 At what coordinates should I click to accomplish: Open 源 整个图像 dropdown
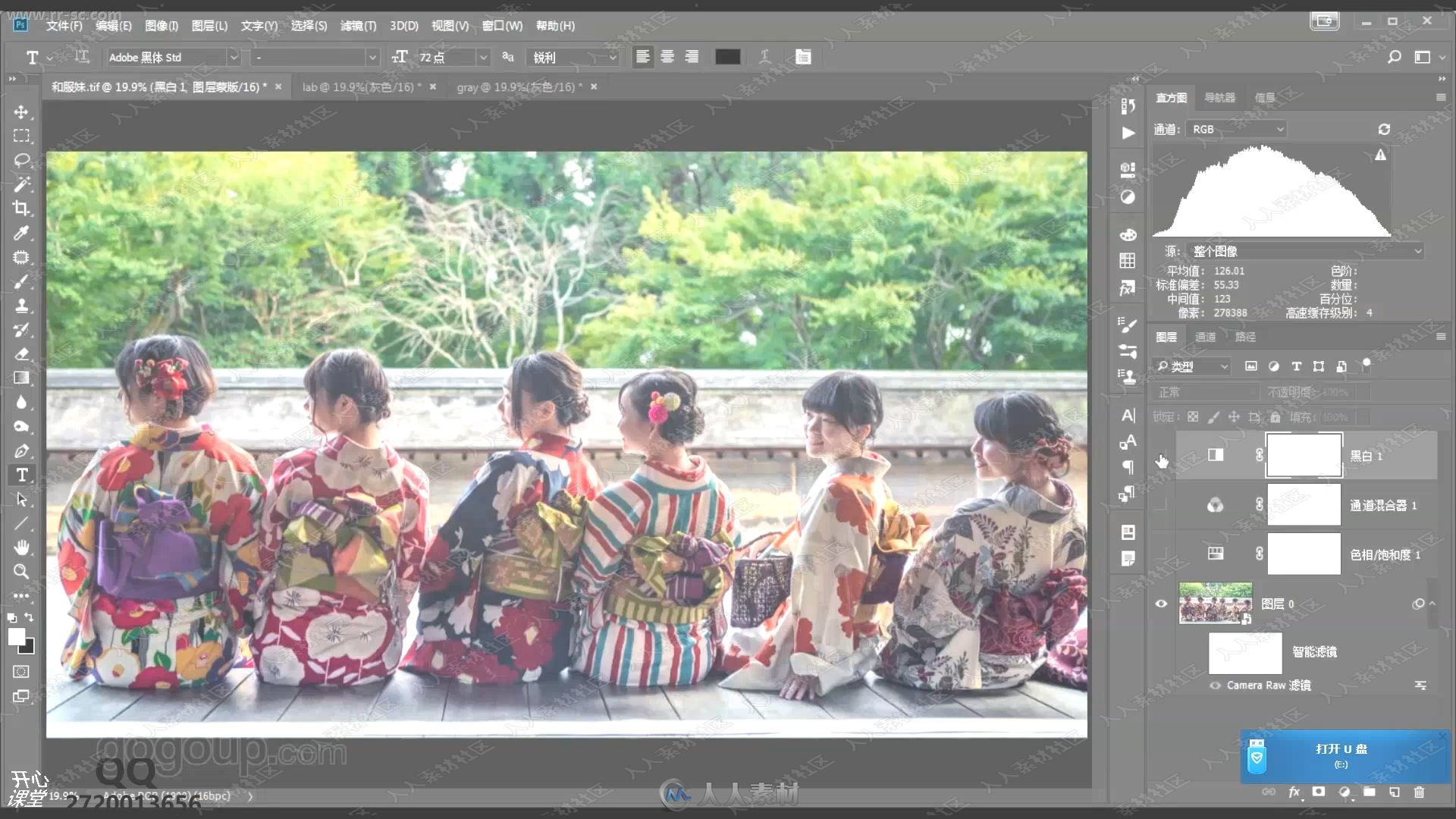click(1305, 251)
